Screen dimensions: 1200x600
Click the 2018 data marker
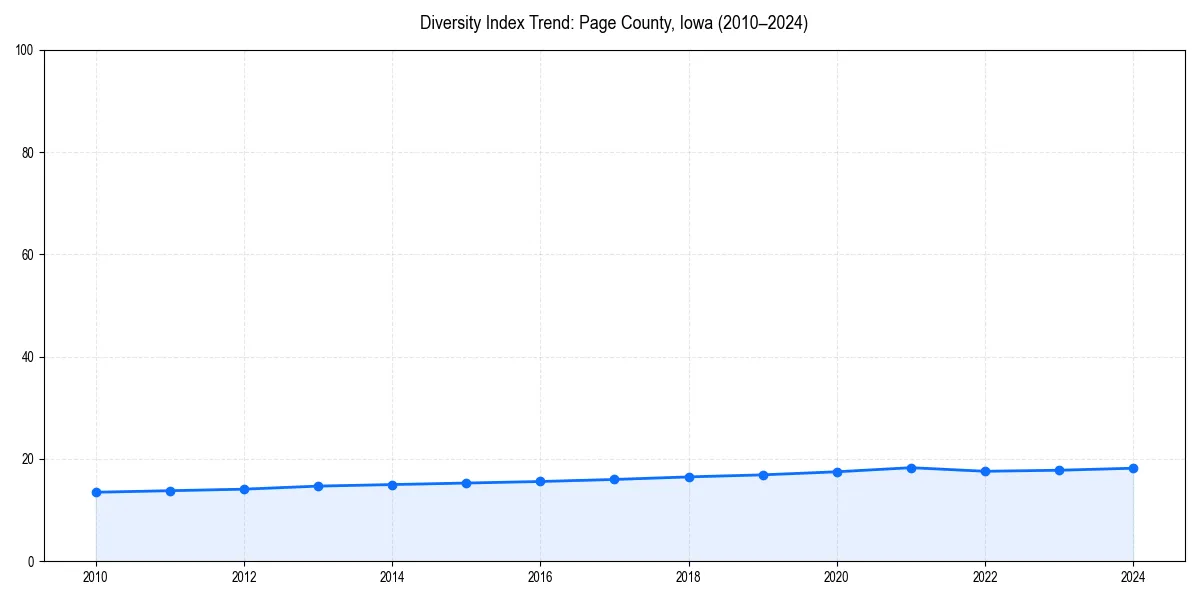688,477
